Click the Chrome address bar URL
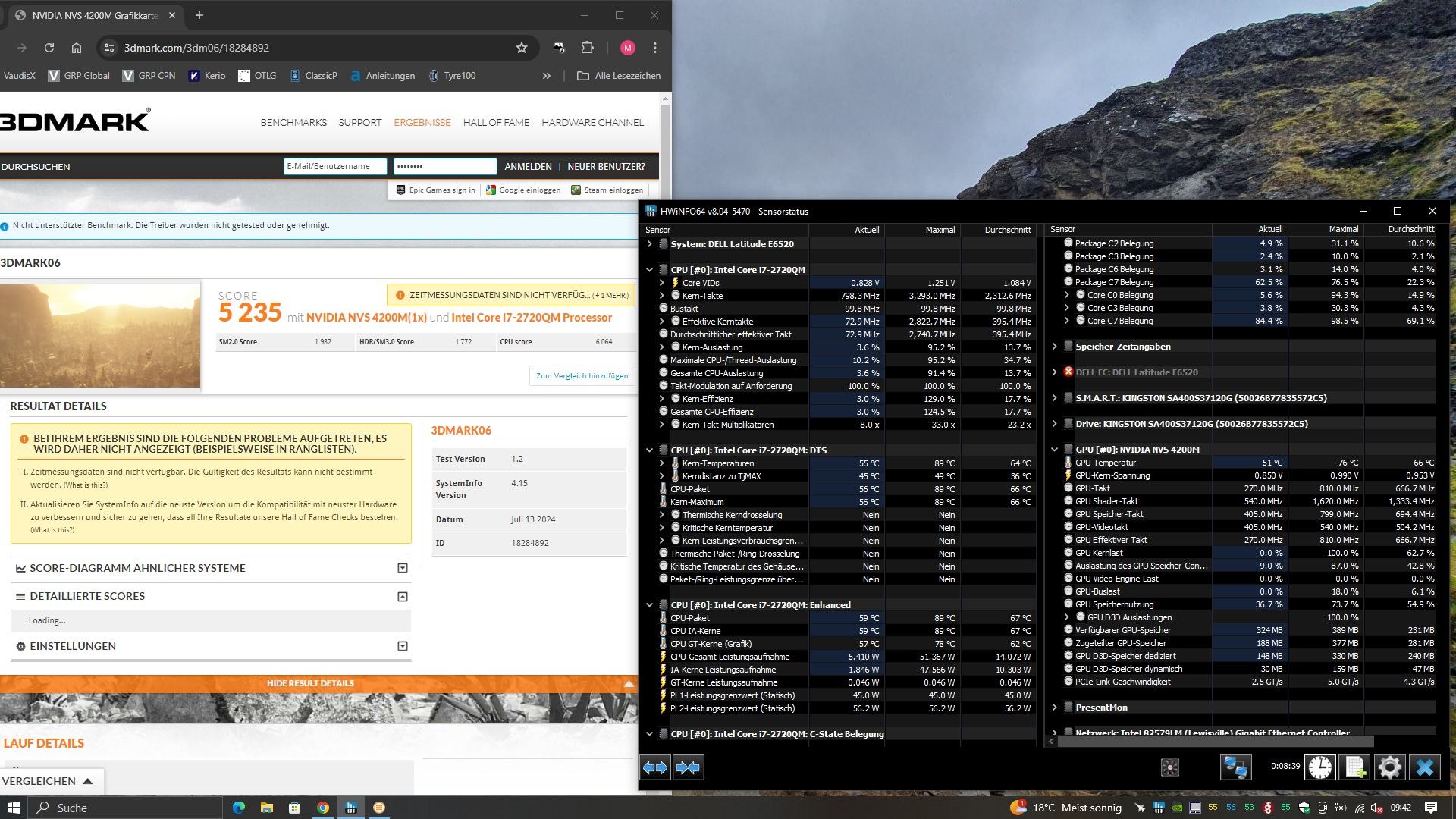1456x819 pixels. pyautogui.click(x=196, y=48)
